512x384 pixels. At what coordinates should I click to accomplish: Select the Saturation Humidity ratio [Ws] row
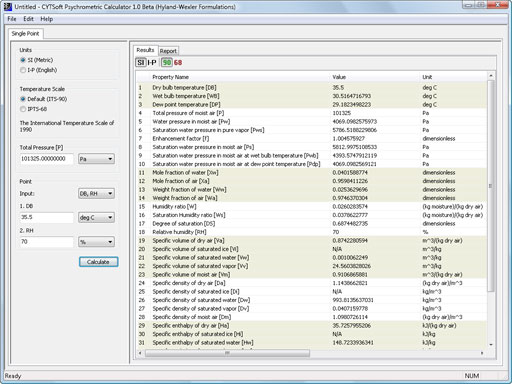point(311,215)
